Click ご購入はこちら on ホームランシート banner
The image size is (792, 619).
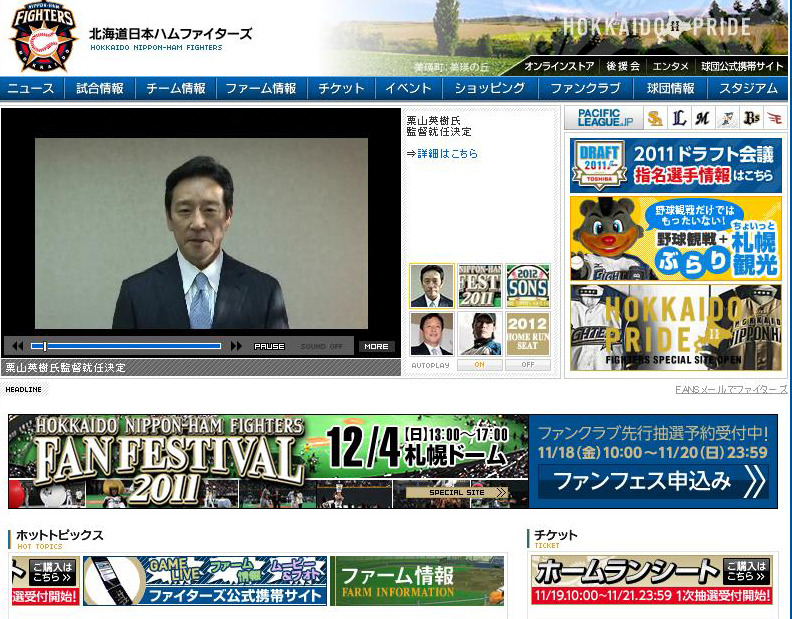coord(747,572)
